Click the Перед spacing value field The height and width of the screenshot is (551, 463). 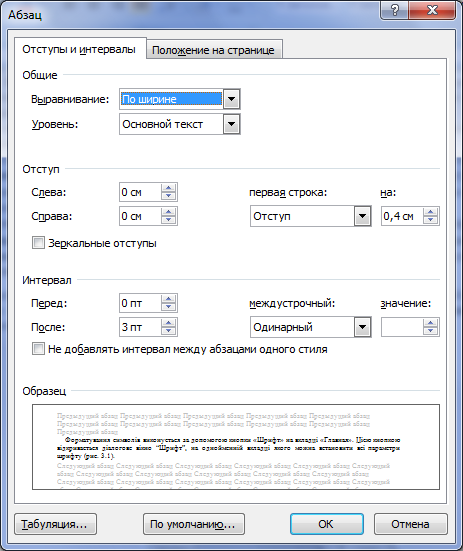(140, 303)
